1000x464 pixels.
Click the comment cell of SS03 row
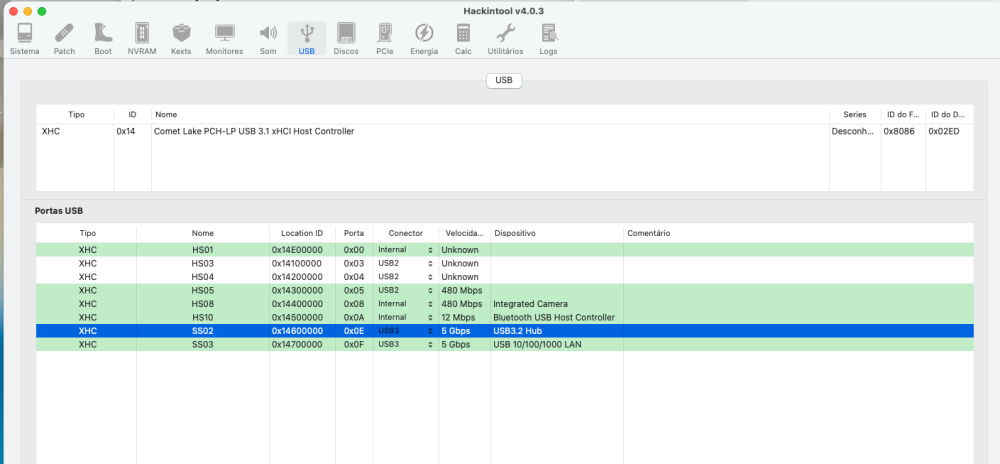coord(798,344)
